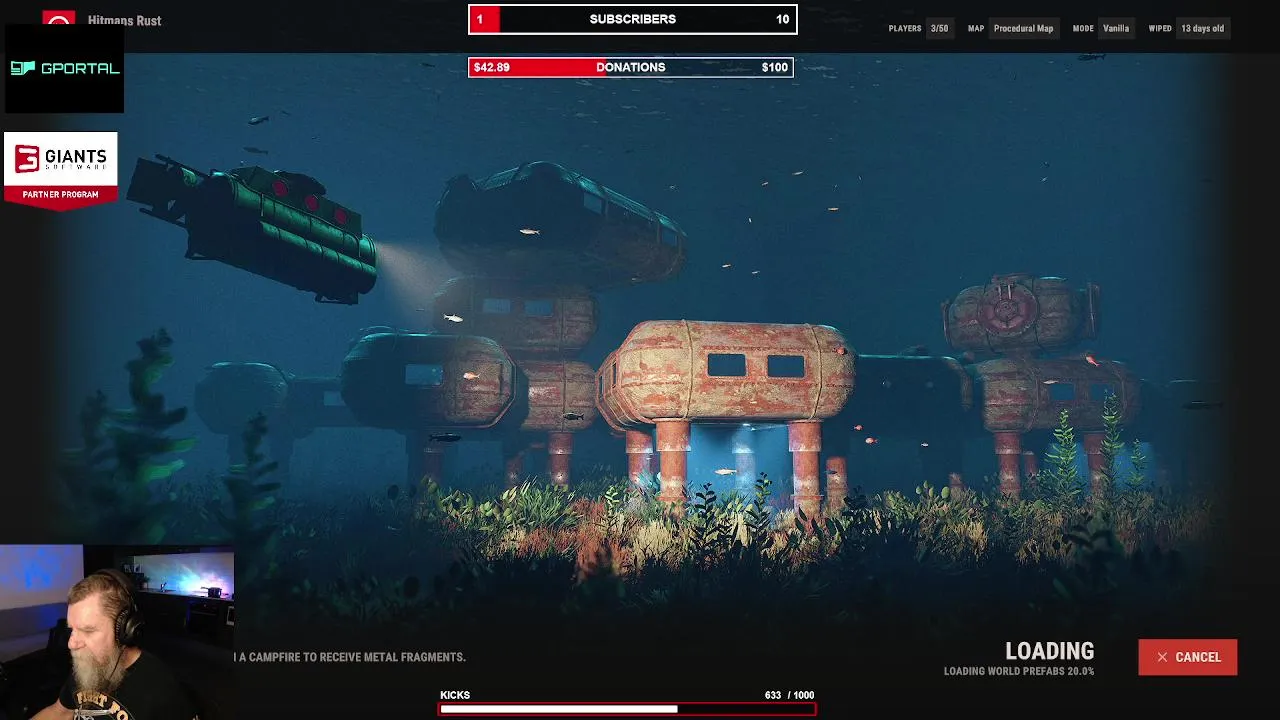This screenshot has height=720, width=1280.
Task: Click the red server icon beside Hitmans Rust
Action: point(59,20)
